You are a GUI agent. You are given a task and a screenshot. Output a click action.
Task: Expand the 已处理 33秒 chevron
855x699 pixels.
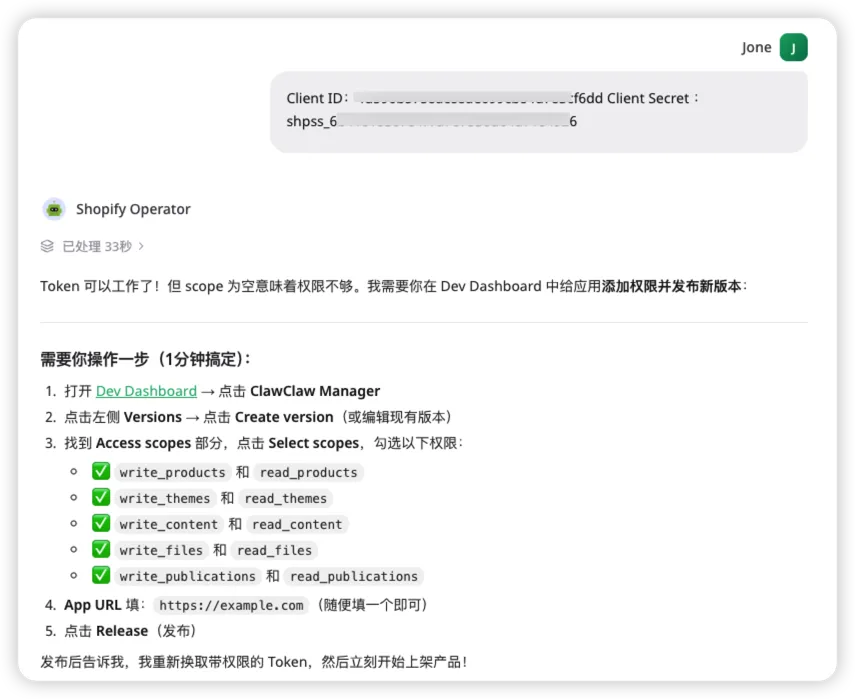141,246
